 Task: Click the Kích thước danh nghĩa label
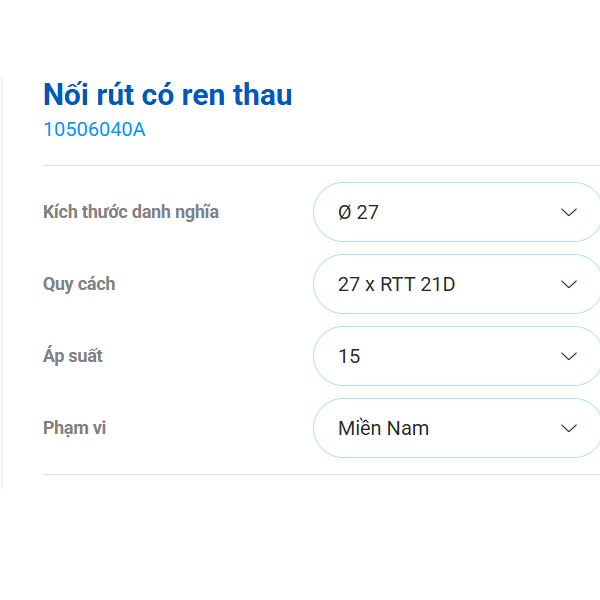click(131, 212)
